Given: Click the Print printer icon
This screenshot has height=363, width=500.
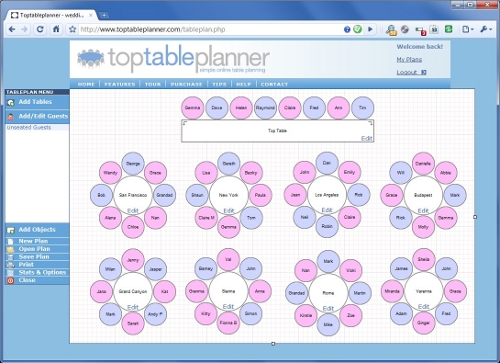Looking at the screenshot, I should 11,265.
